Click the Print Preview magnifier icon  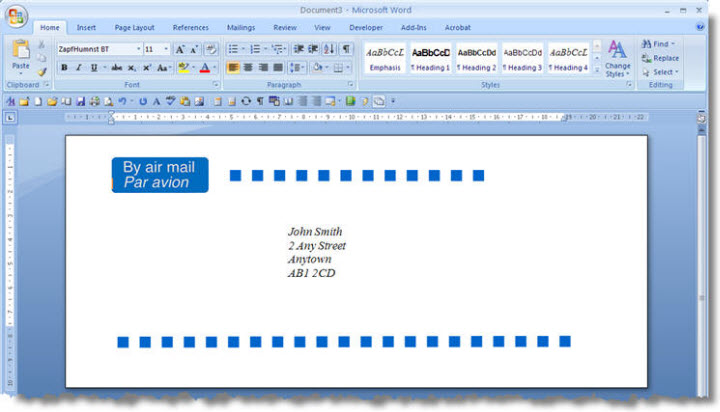point(108,102)
